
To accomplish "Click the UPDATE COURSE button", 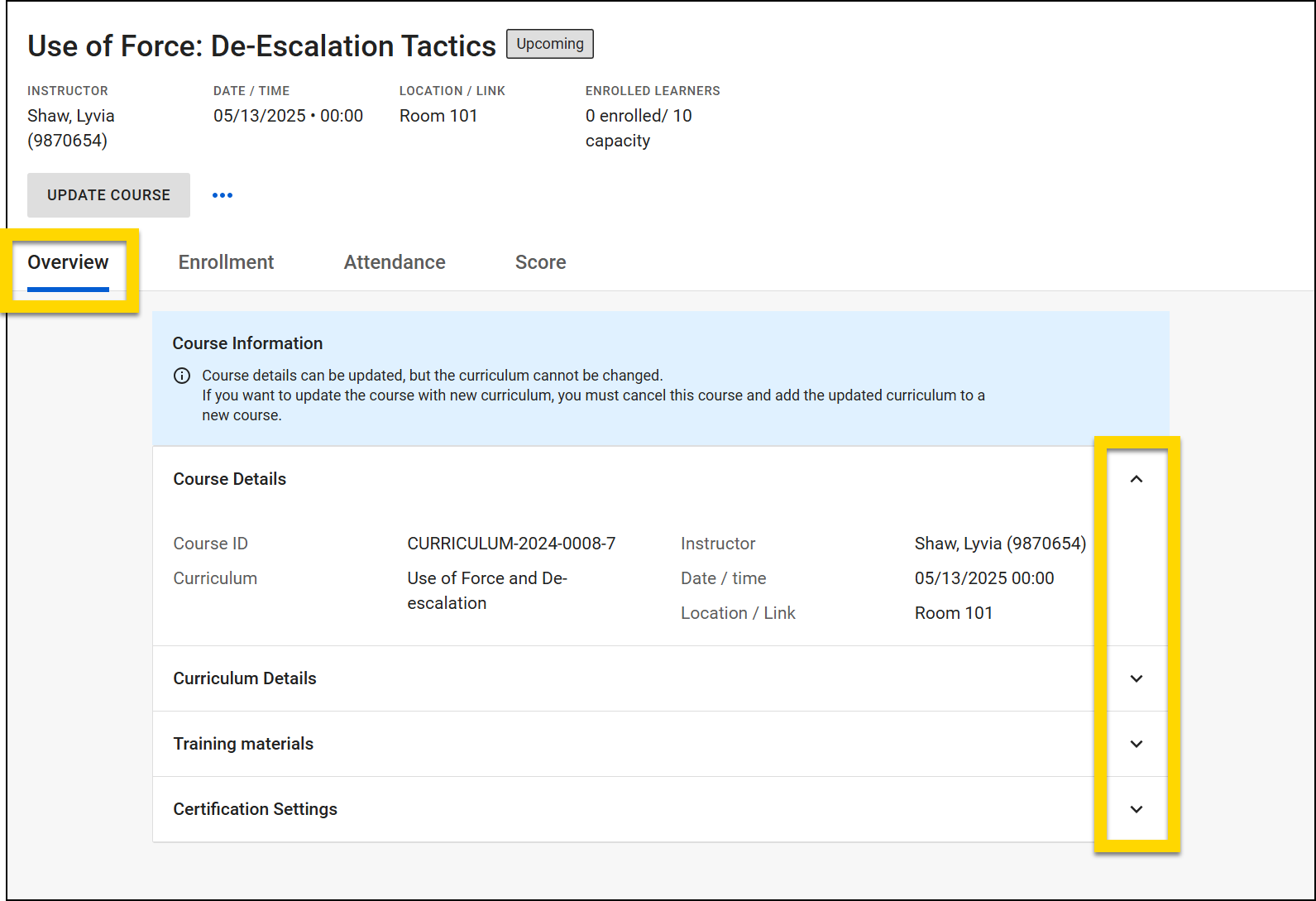I will (108, 195).
